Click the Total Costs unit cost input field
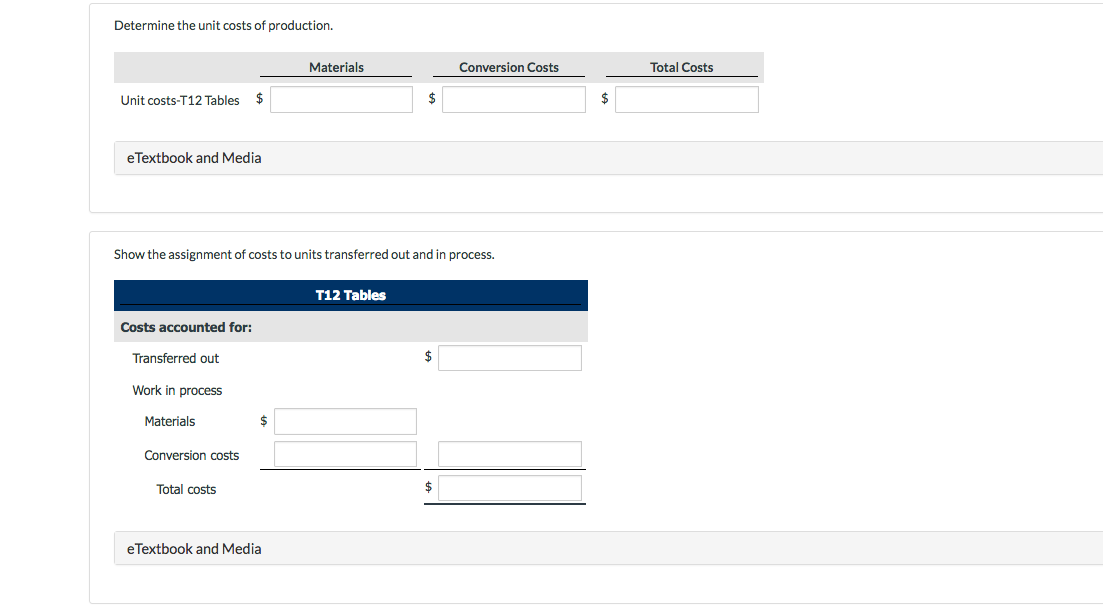 (686, 99)
